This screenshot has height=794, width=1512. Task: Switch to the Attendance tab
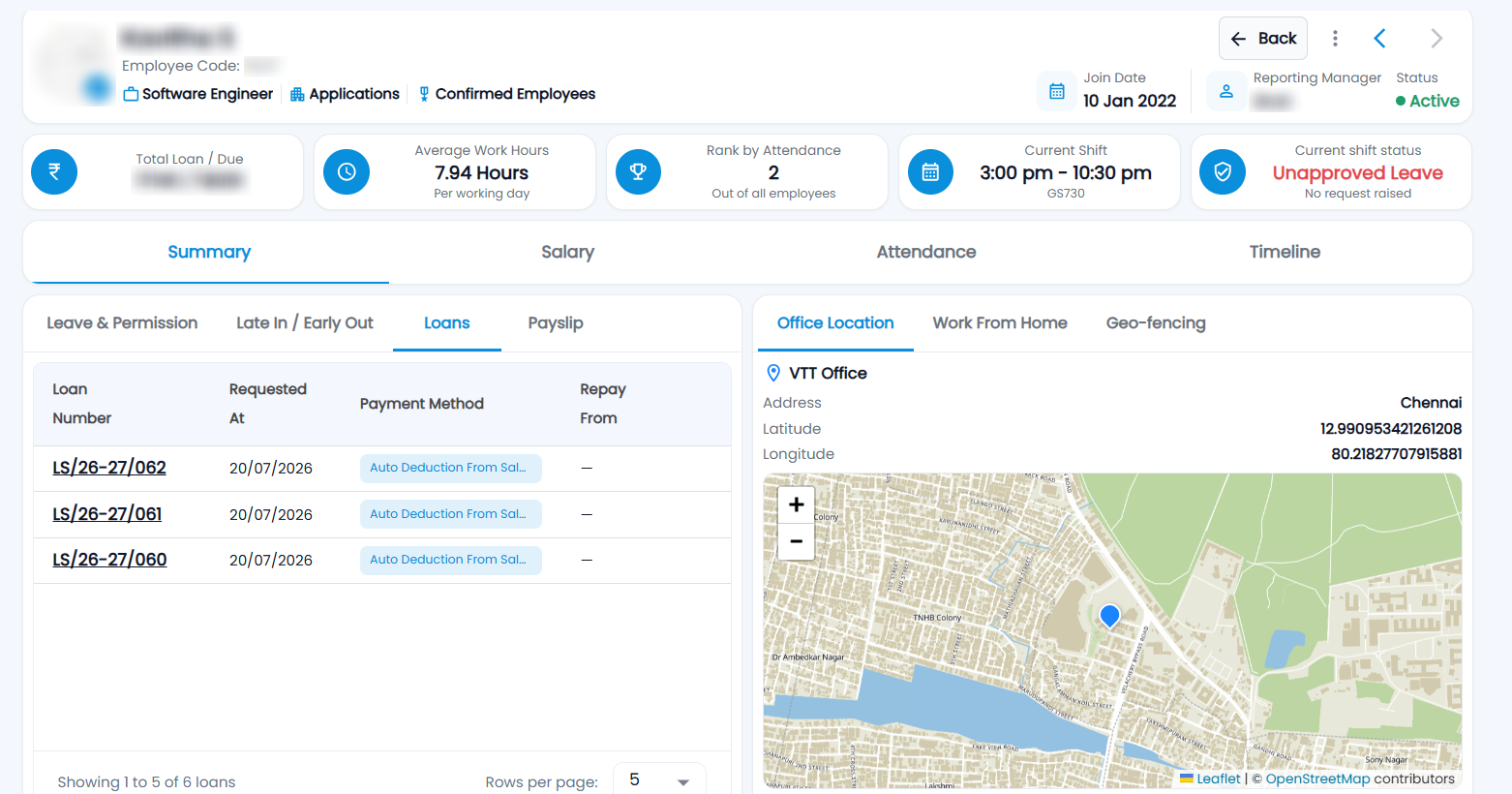[x=926, y=252]
